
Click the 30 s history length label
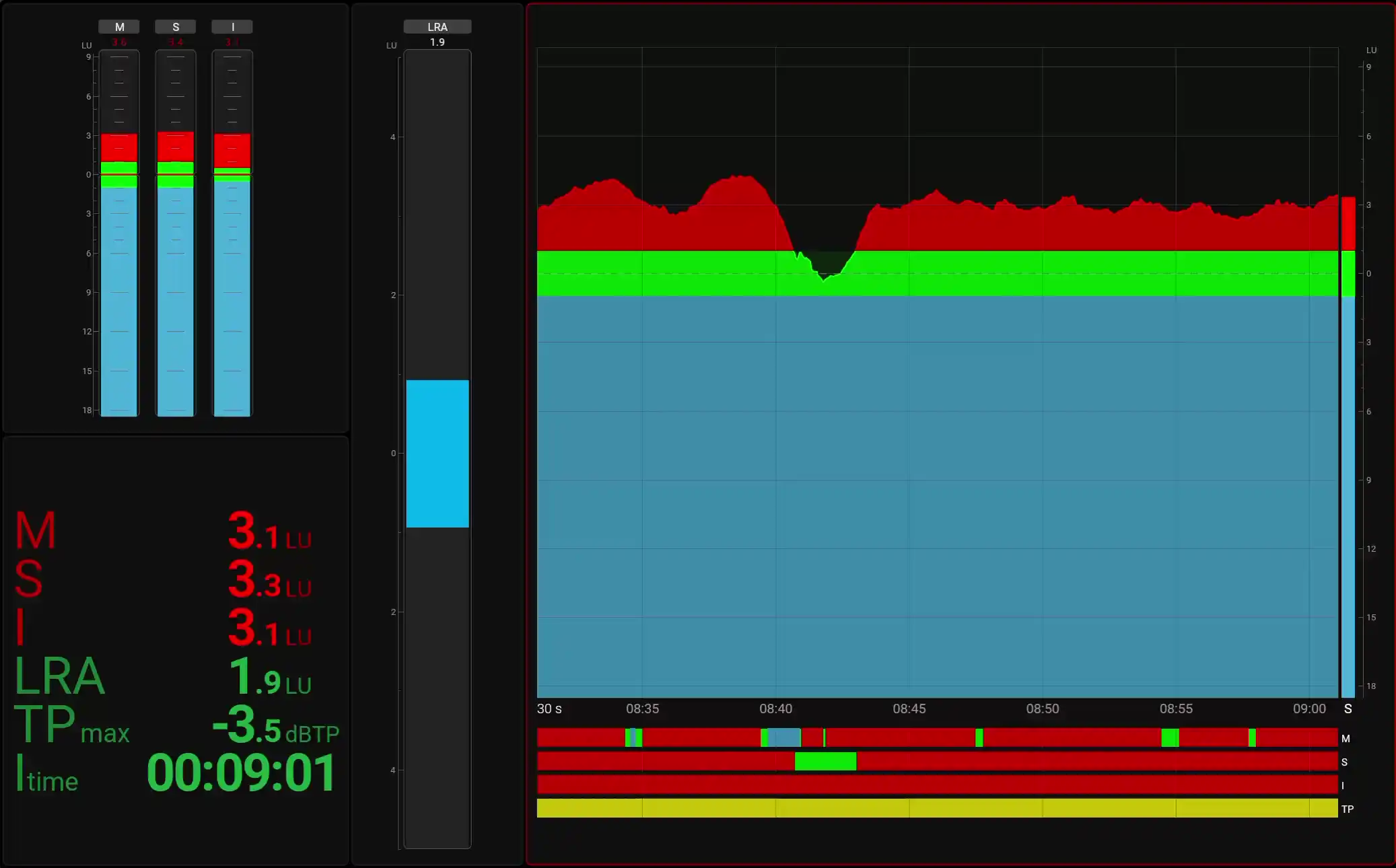pos(549,709)
